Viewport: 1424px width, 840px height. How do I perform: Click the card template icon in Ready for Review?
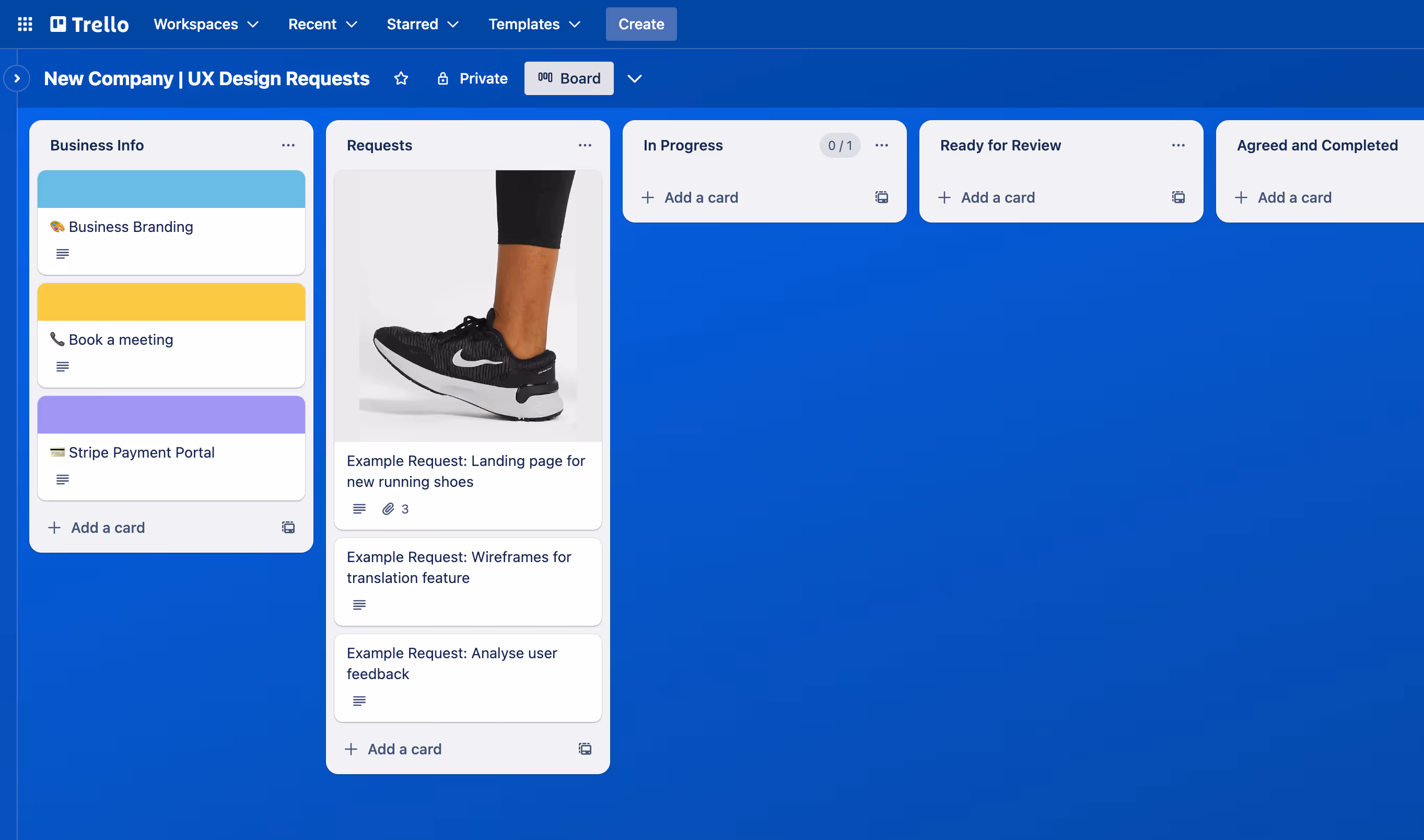1178,197
